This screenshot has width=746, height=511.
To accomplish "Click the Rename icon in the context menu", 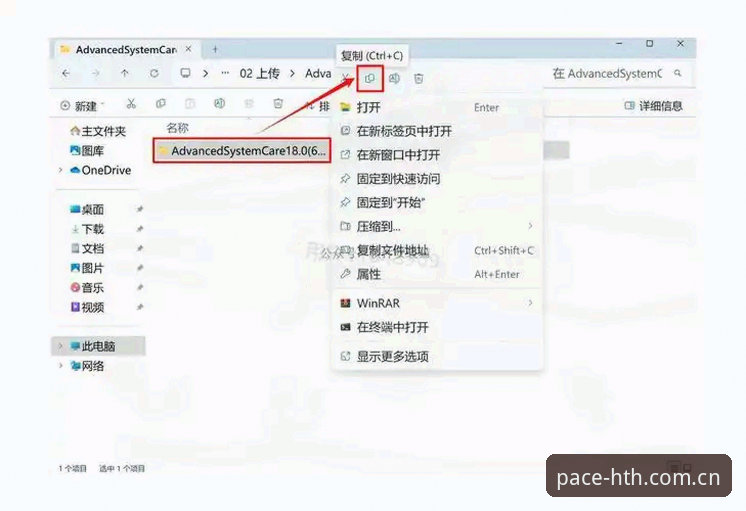I will point(394,79).
